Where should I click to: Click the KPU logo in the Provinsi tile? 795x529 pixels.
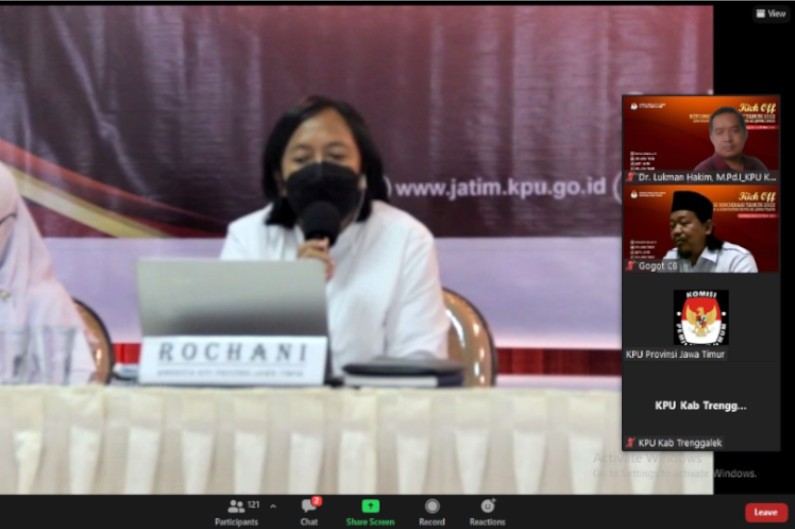(700, 317)
